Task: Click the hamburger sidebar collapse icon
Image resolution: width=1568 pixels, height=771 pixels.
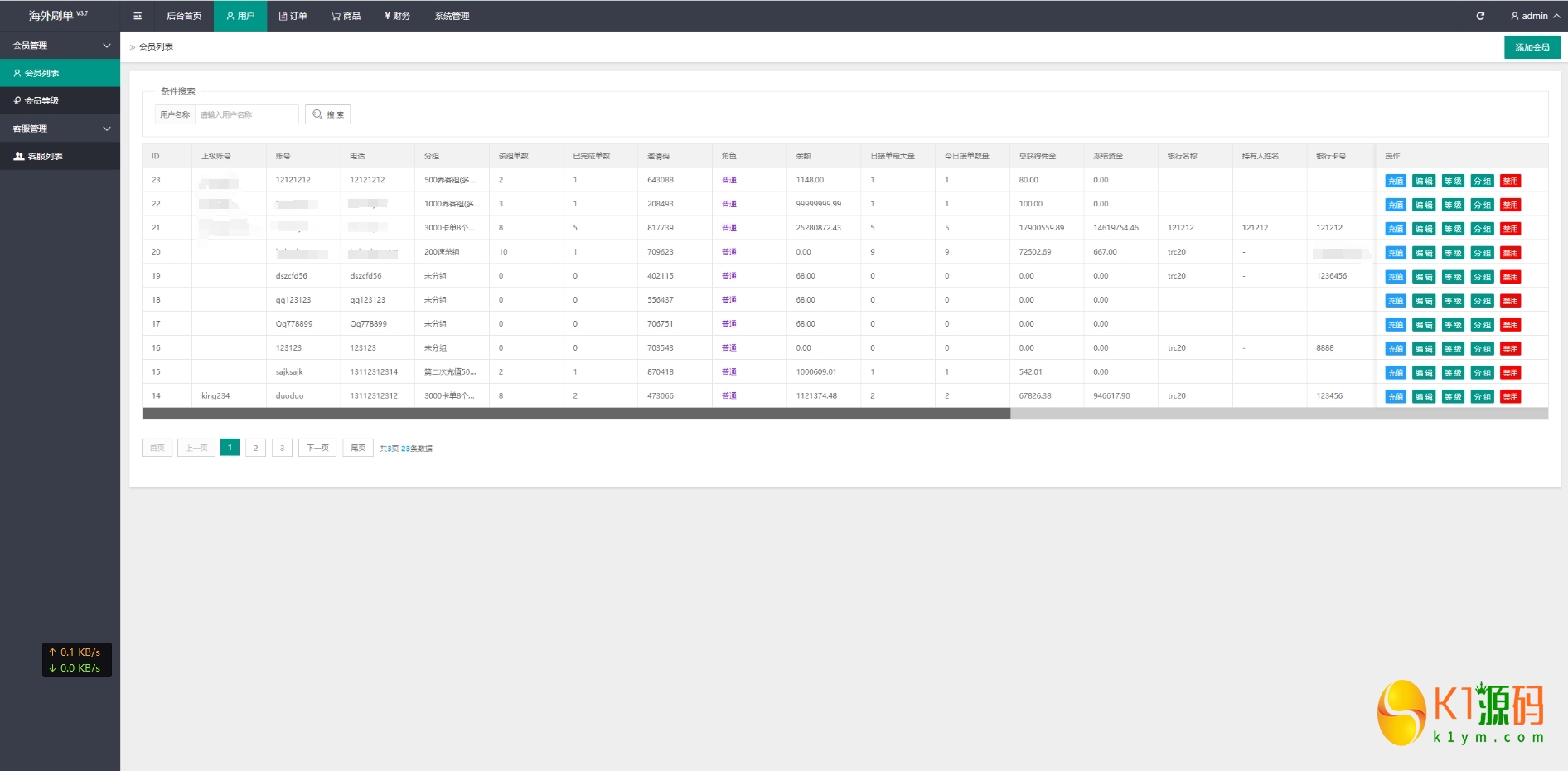Action: (138, 16)
